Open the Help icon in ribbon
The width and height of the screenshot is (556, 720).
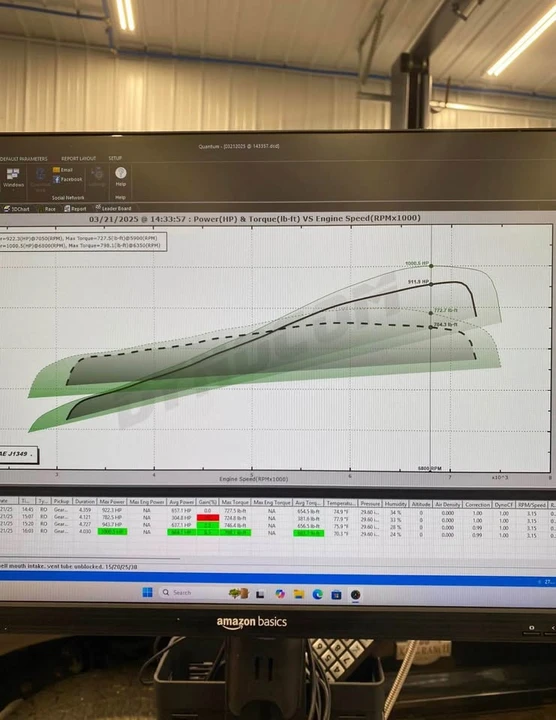coord(121,177)
